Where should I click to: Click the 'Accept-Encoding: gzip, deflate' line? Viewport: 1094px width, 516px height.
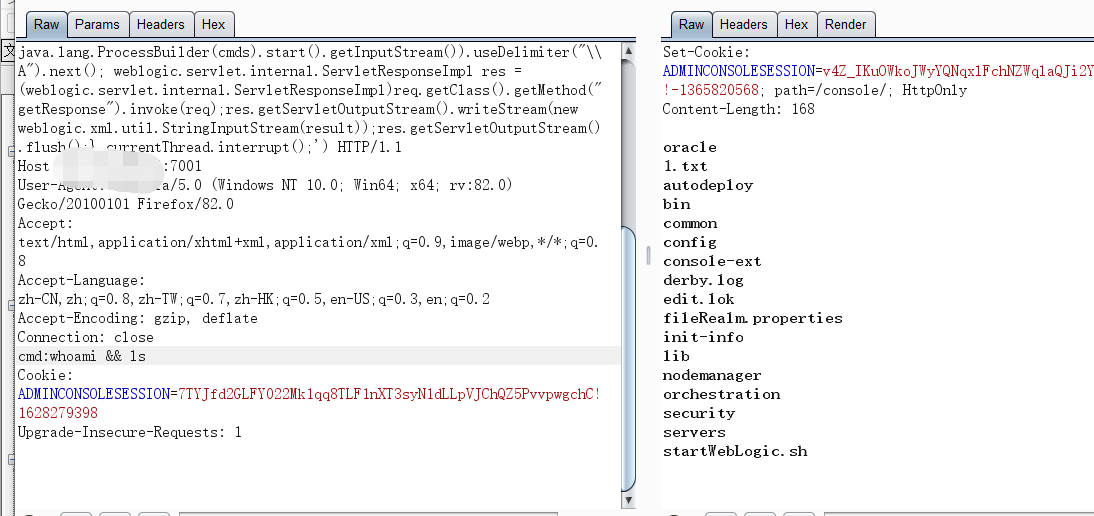tap(137, 319)
